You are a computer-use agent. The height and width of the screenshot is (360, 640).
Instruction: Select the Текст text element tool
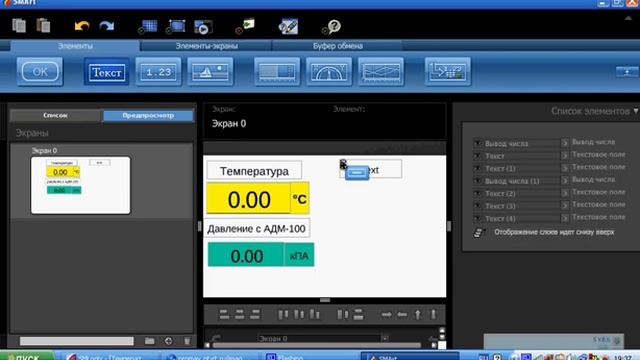(x=107, y=72)
